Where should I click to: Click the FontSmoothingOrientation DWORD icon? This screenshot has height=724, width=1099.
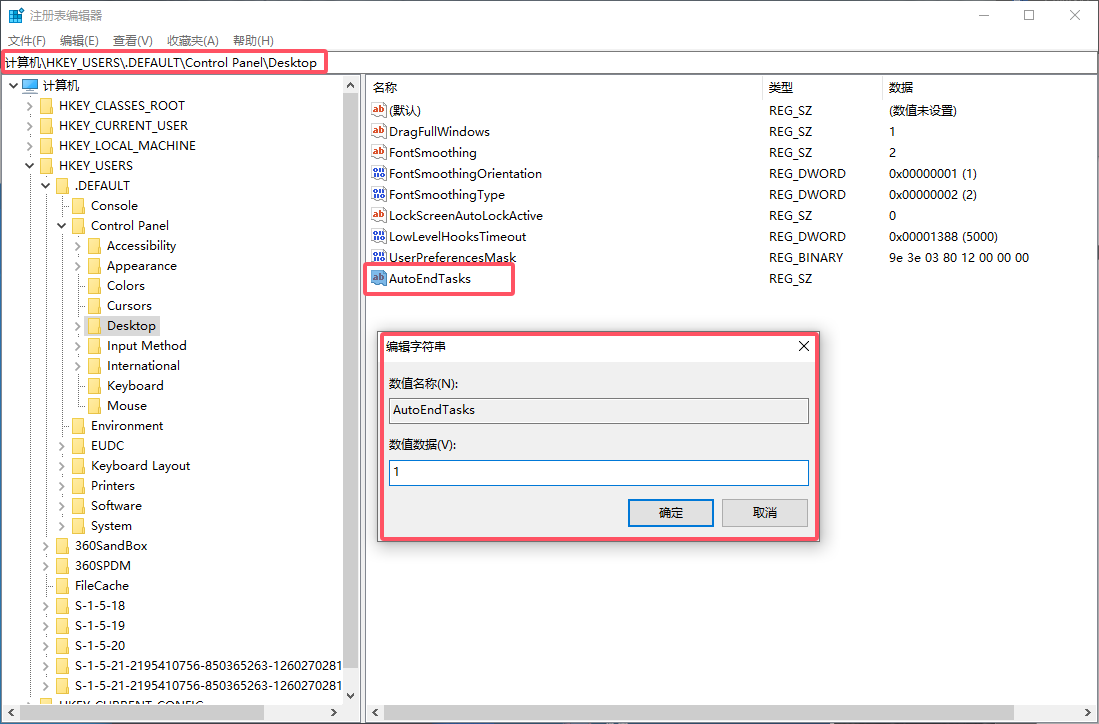pos(380,173)
